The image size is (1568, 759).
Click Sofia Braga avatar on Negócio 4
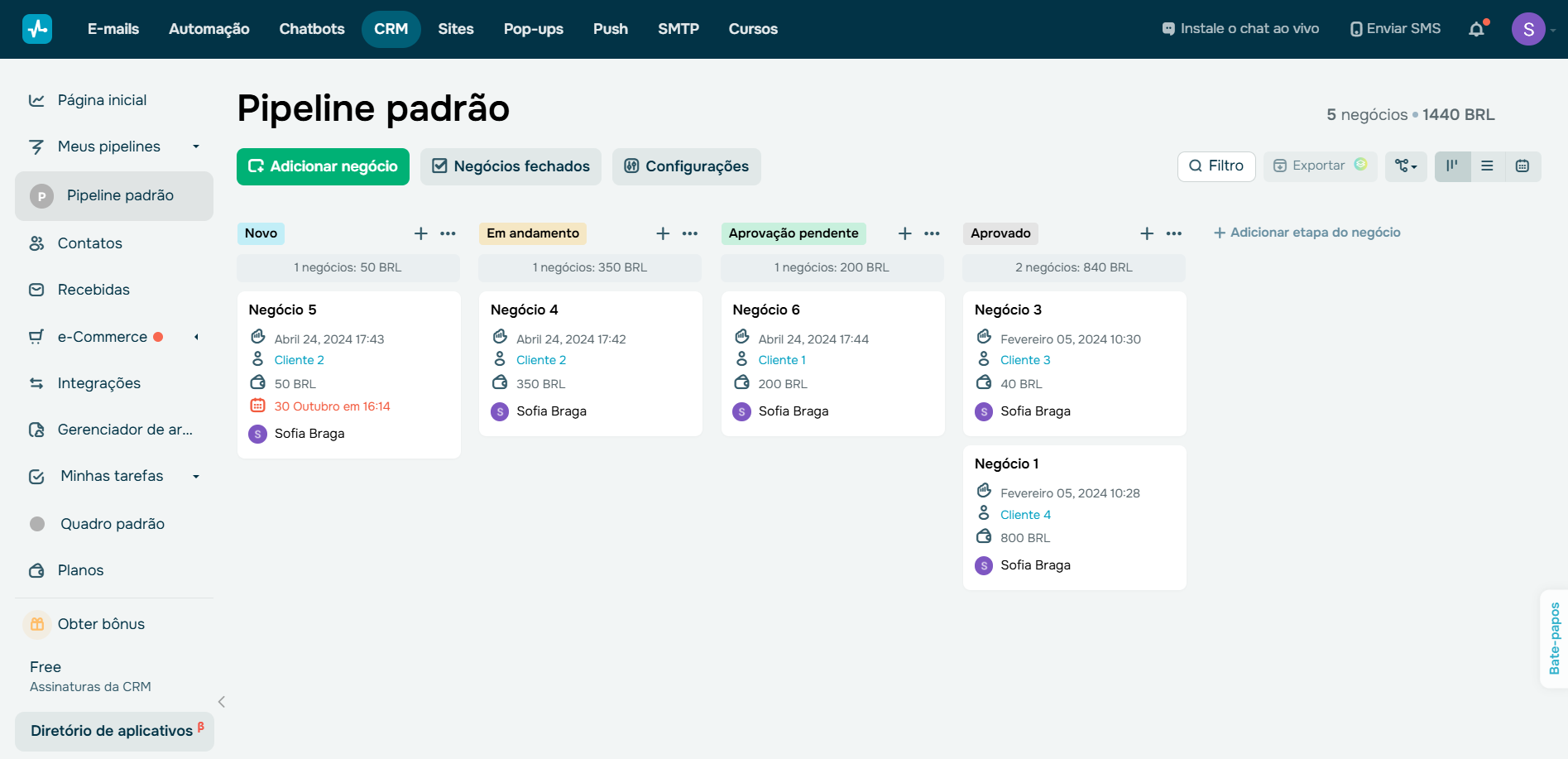click(x=500, y=411)
